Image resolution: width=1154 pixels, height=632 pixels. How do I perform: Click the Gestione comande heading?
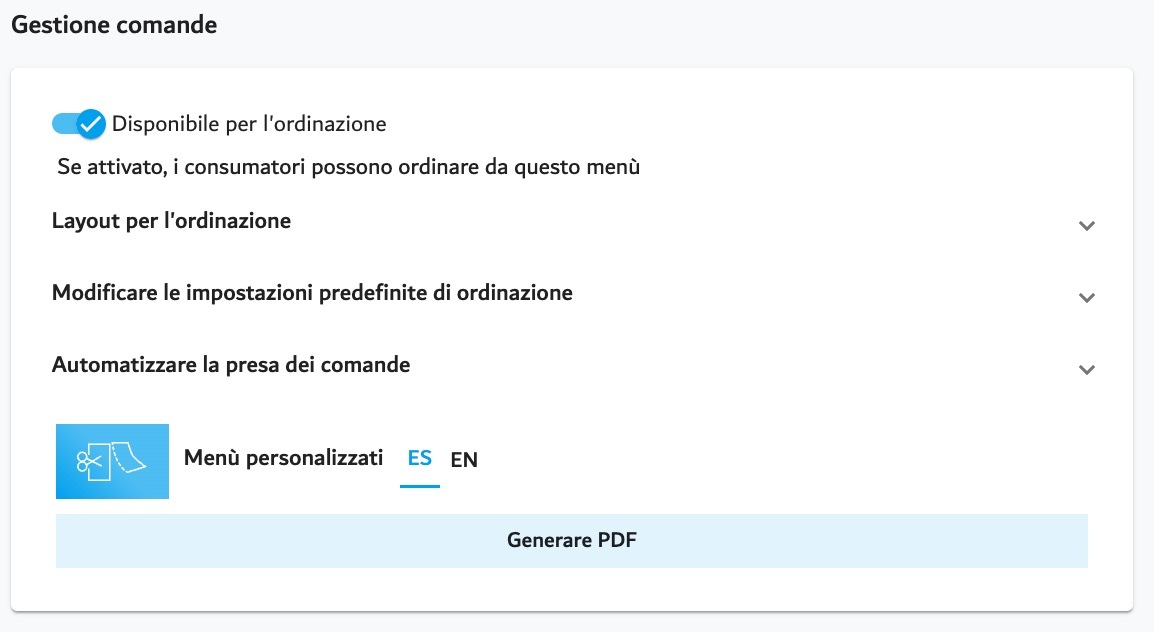114,25
